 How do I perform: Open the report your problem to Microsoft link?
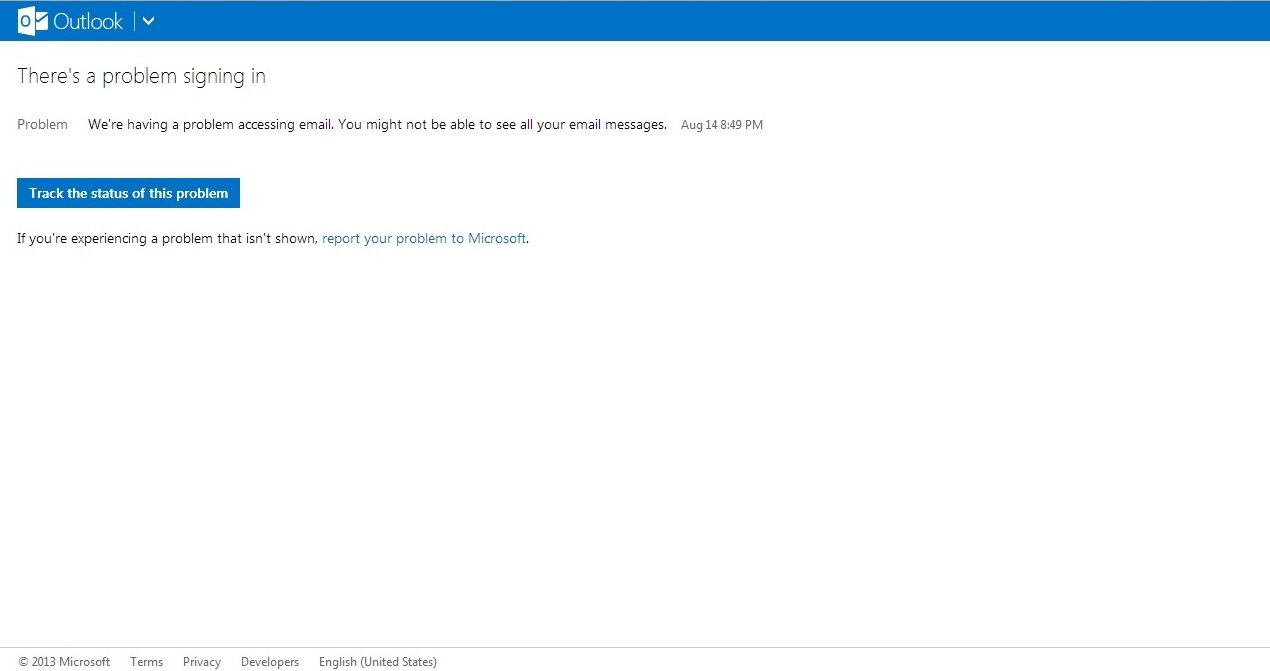tap(424, 239)
